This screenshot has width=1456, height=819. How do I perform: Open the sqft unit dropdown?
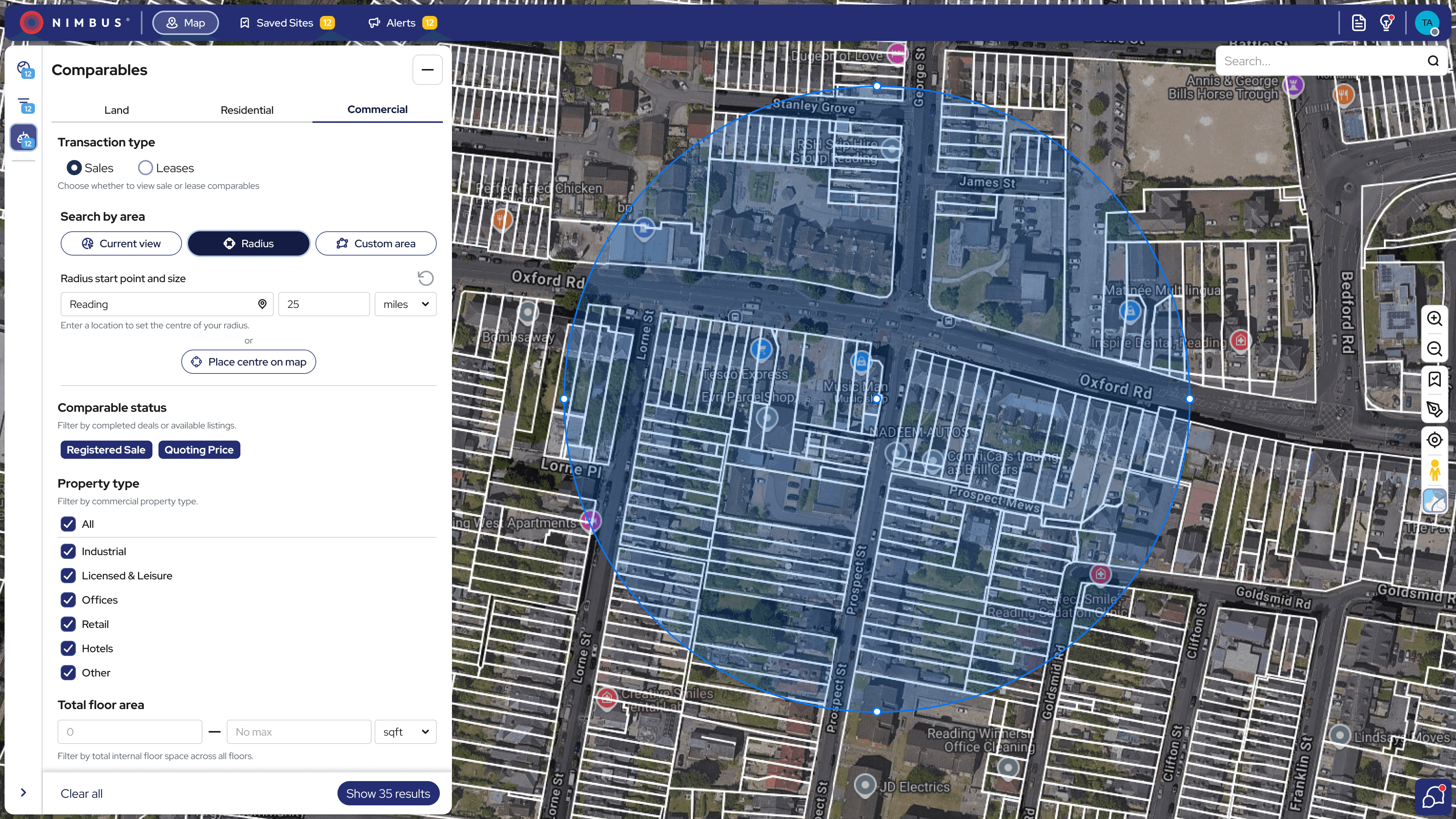[405, 732]
